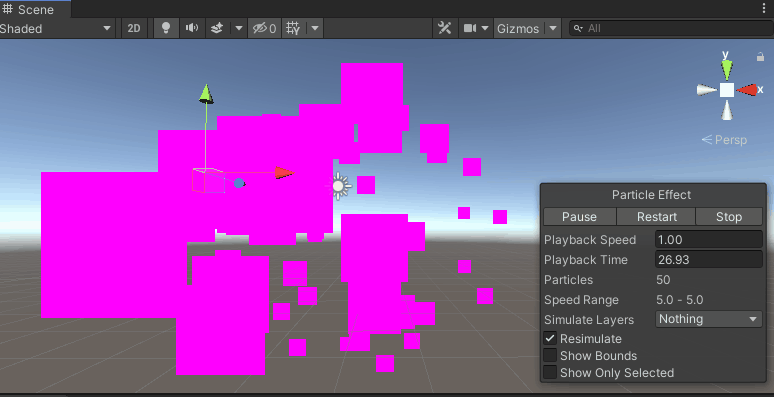Open effects options dropdown arrow
This screenshot has width=774, height=397.
click(x=239, y=29)
